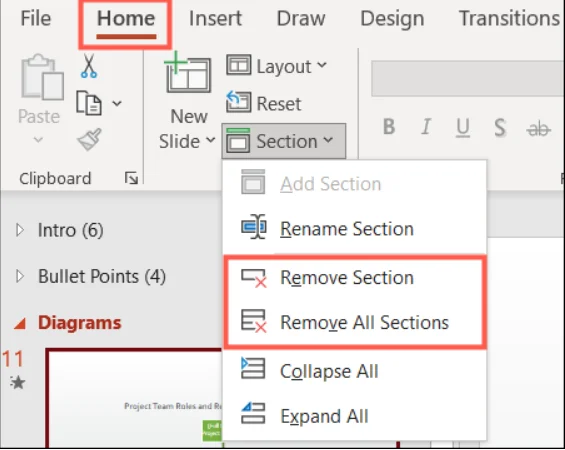Click Collapse All in Section menu
The image size is (565, 450).
tap(355, 371)
